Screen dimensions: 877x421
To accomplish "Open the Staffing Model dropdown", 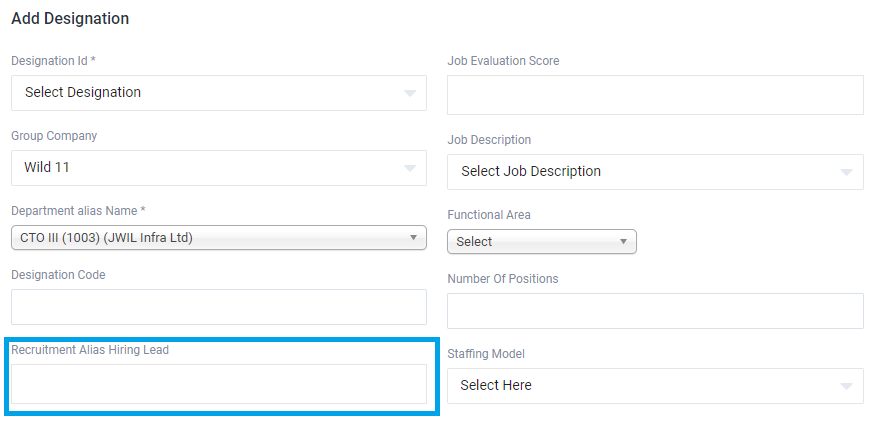I will coord(640,386).
